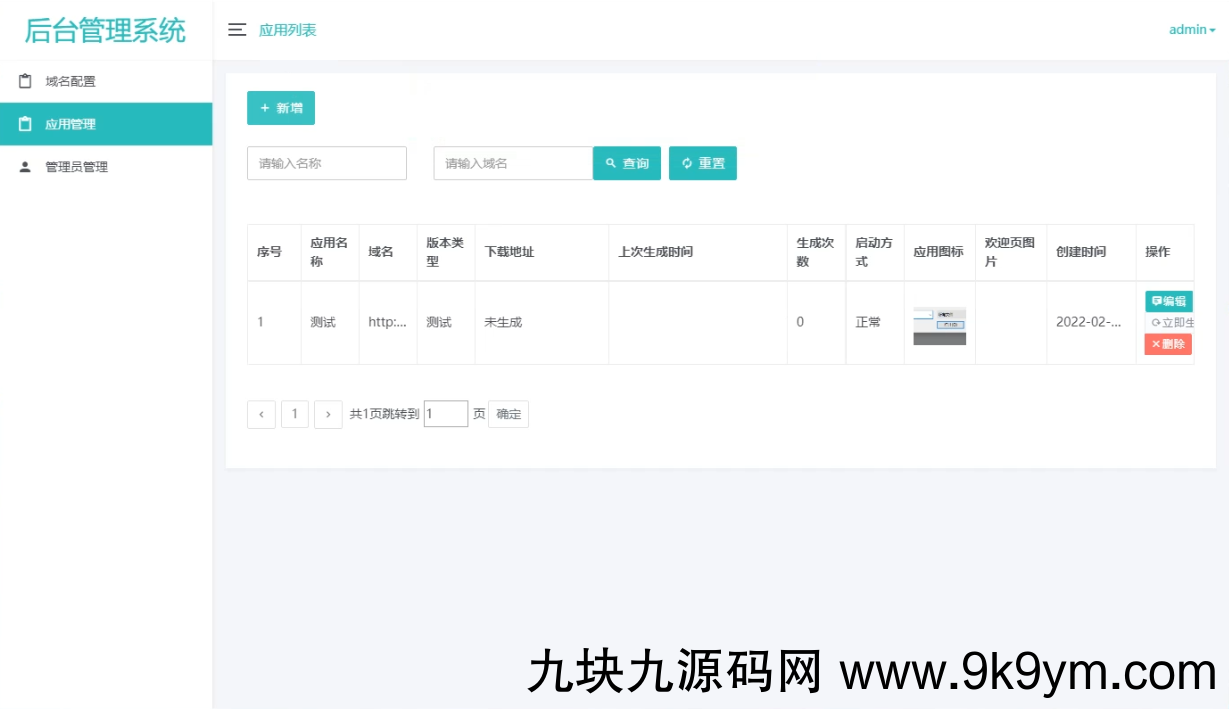
Task: Click the 编辑 edit button in row 1
Action: [x=1168, y=301]
